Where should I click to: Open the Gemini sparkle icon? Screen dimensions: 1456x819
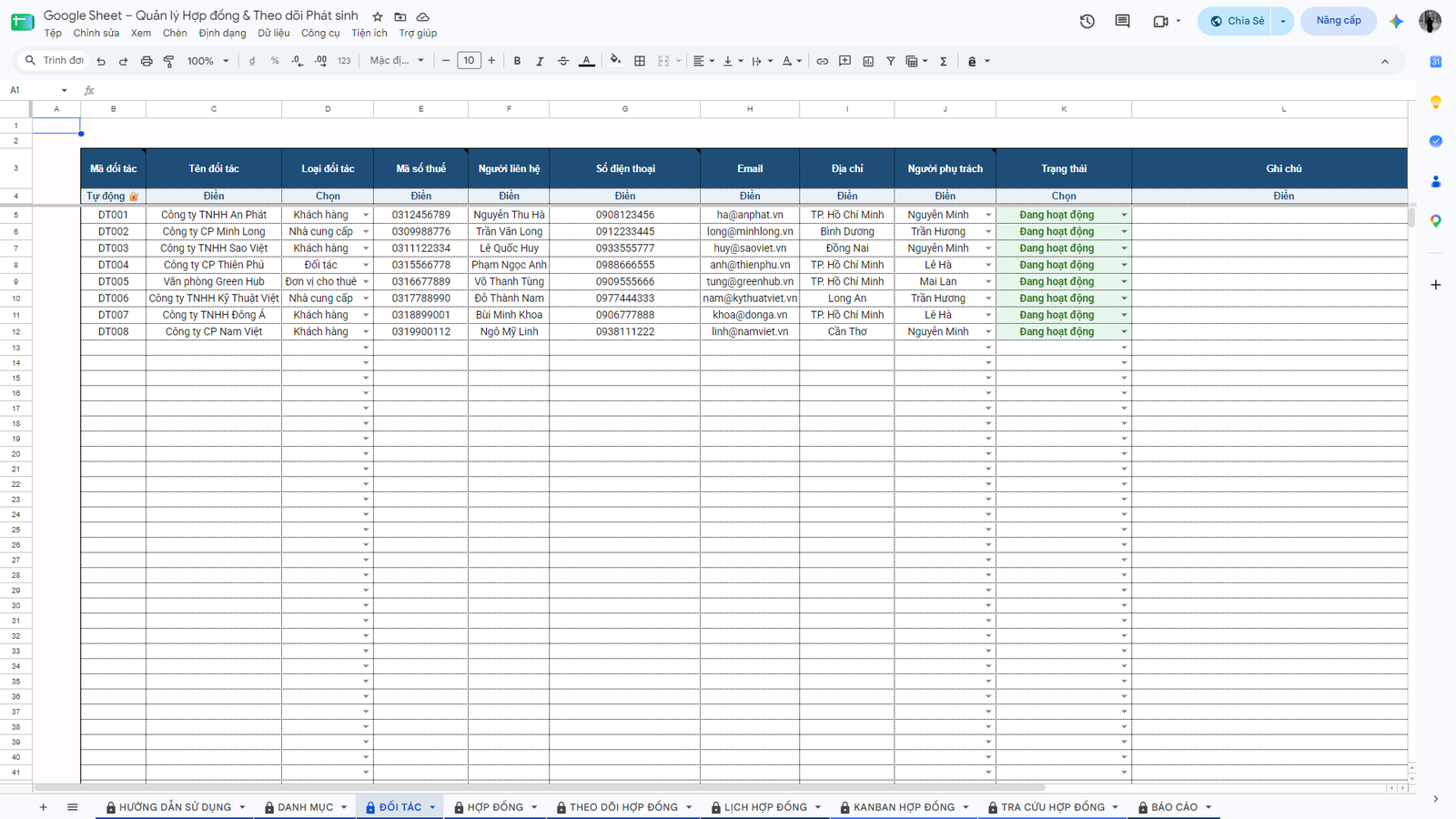[1396, 21]
